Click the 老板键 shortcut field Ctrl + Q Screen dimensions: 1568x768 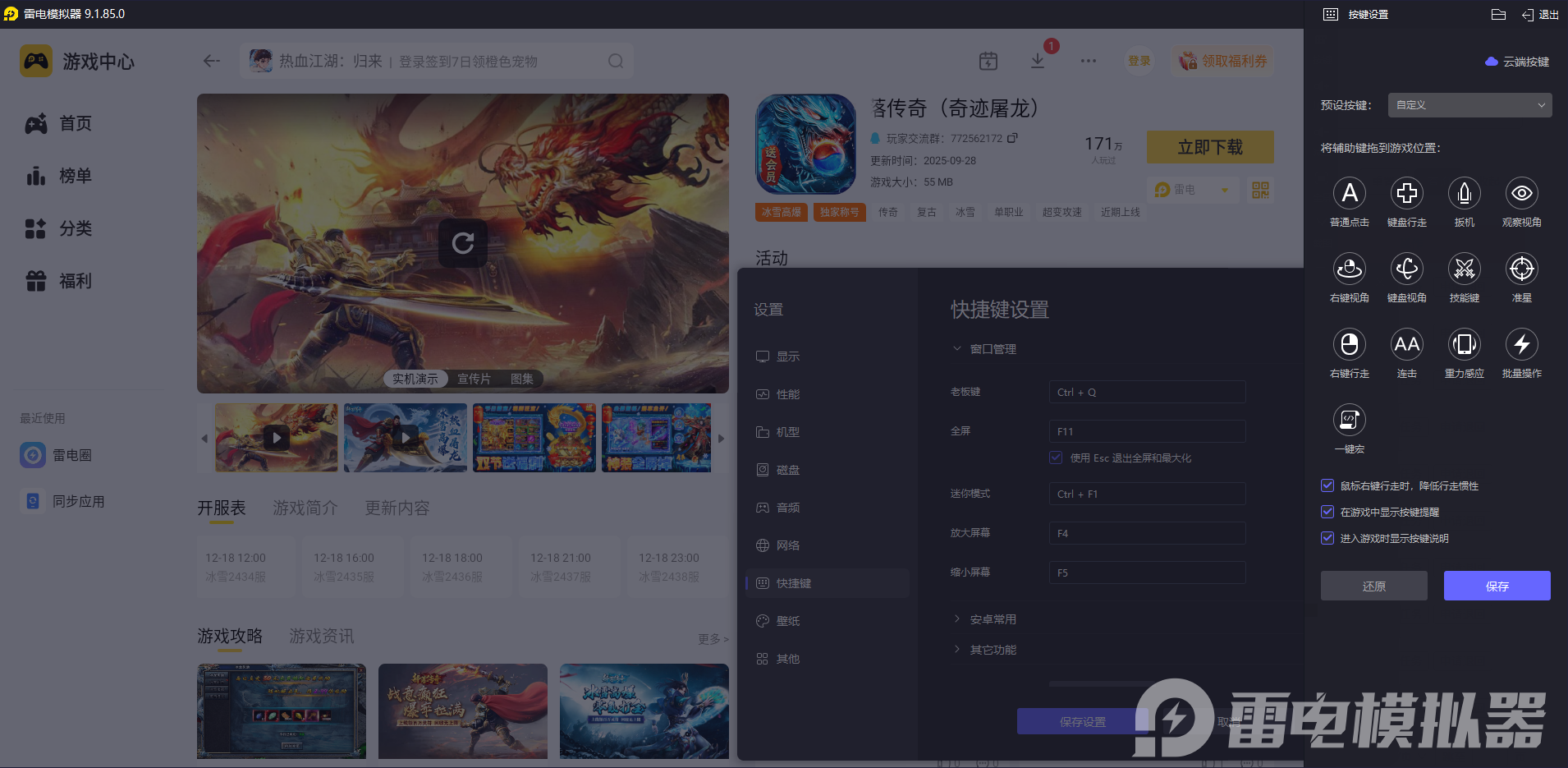click(1148, 392)
